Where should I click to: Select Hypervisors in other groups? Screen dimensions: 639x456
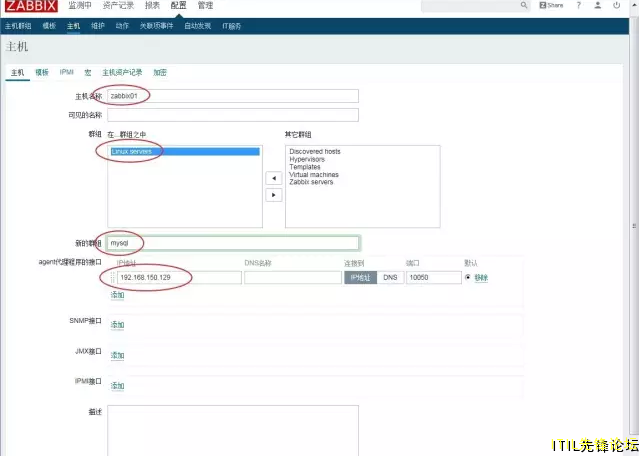(307, 159)
